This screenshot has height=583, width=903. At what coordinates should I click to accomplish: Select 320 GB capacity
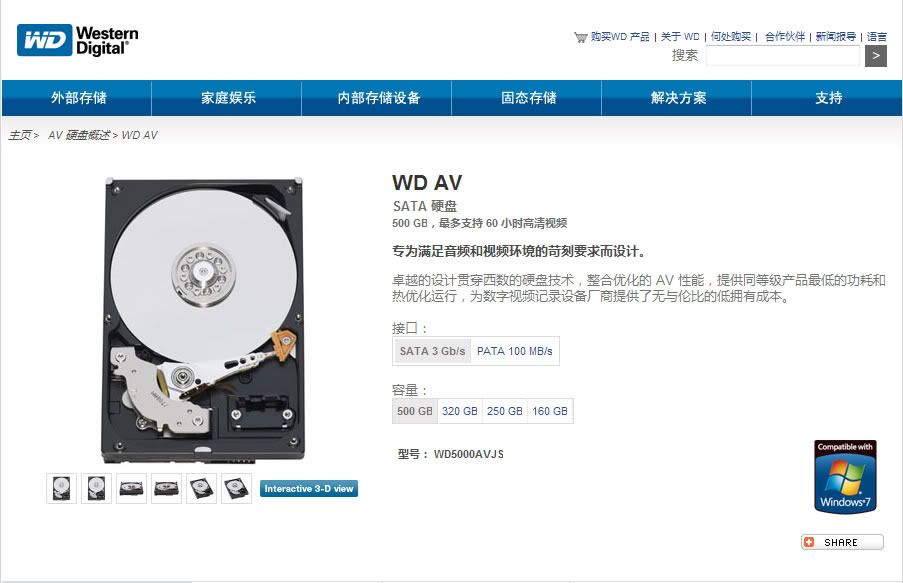(x=460, y=411)
